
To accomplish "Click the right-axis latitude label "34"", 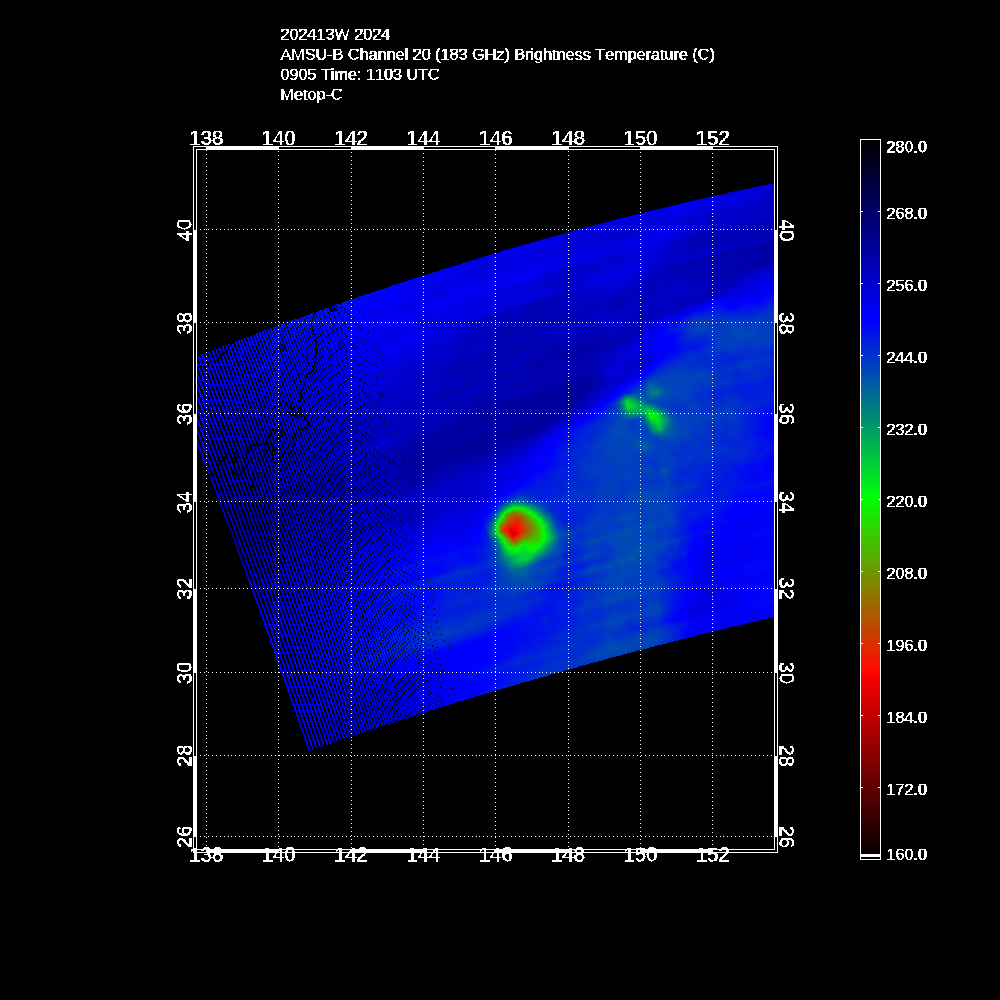I will (786, 502).
